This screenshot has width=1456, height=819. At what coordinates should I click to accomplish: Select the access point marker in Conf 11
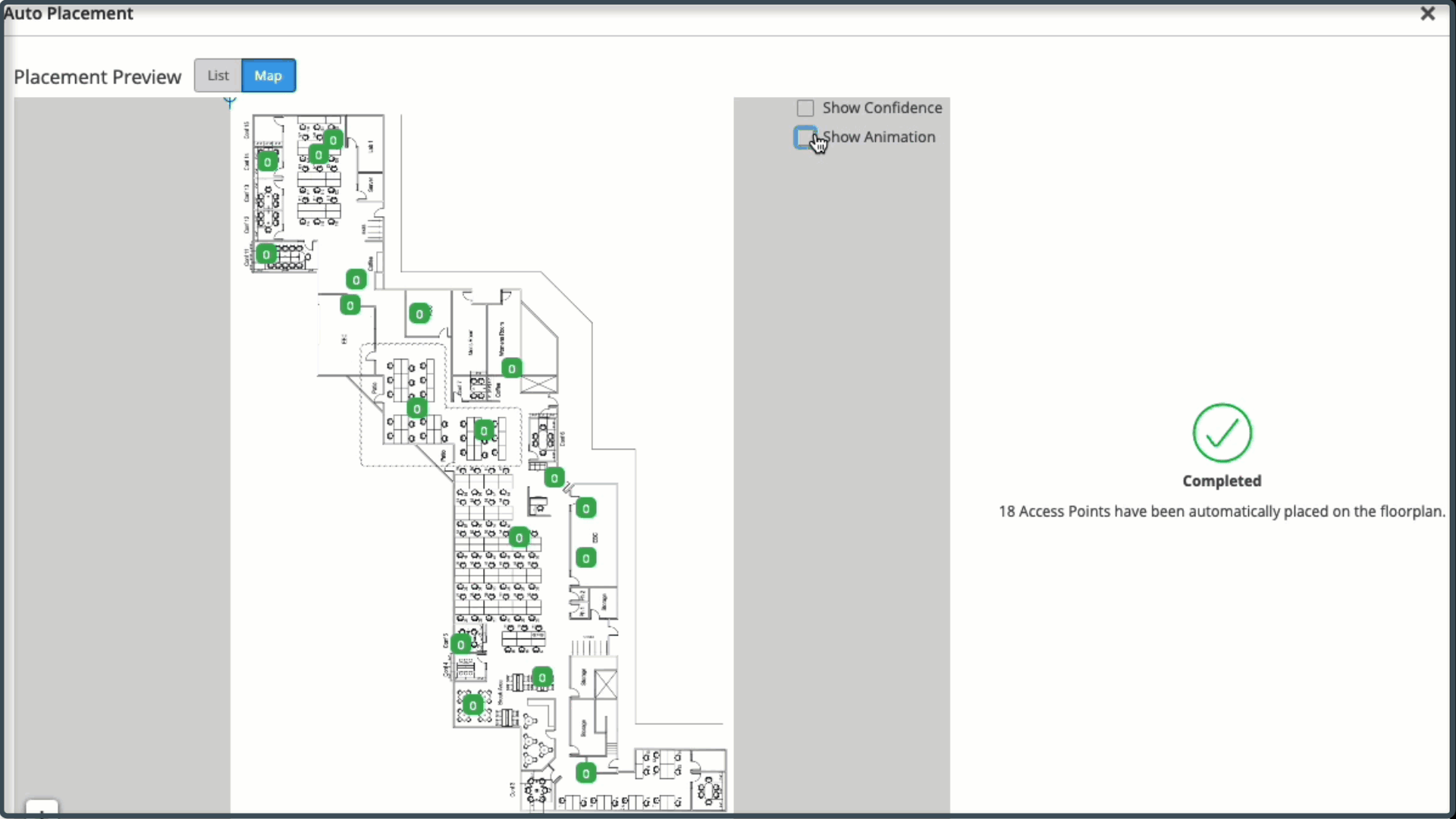tap(266, 254)
